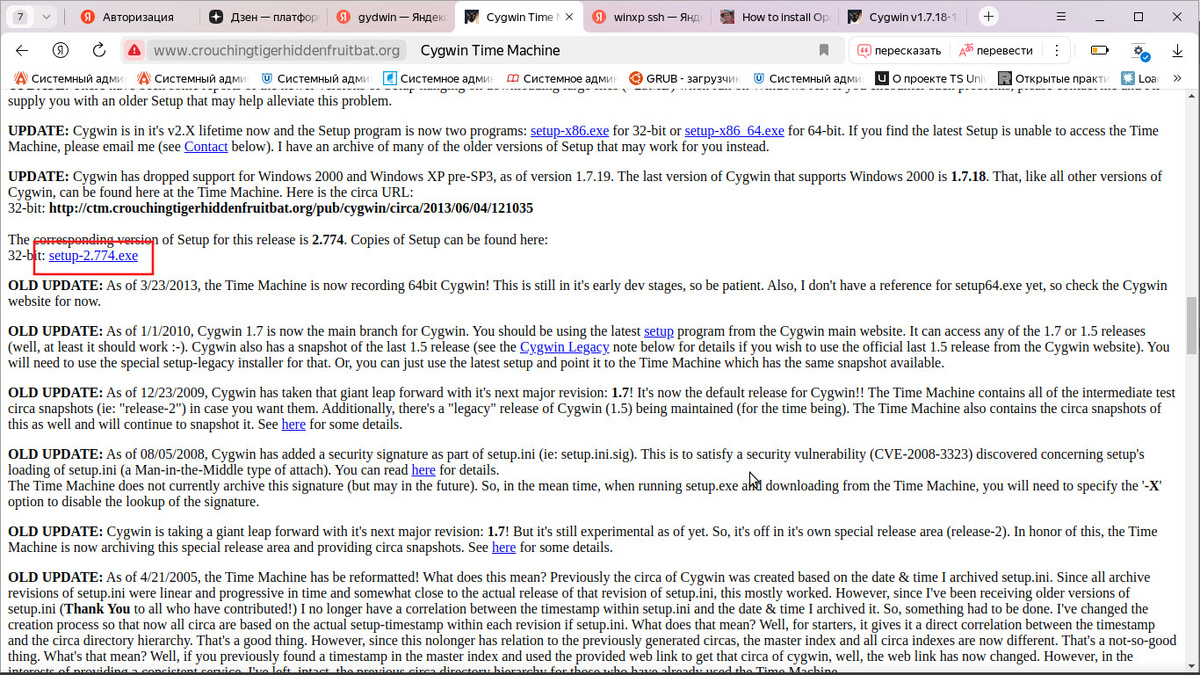
Task: Click the vertical scrollbar thumb
Action: 1191,325
